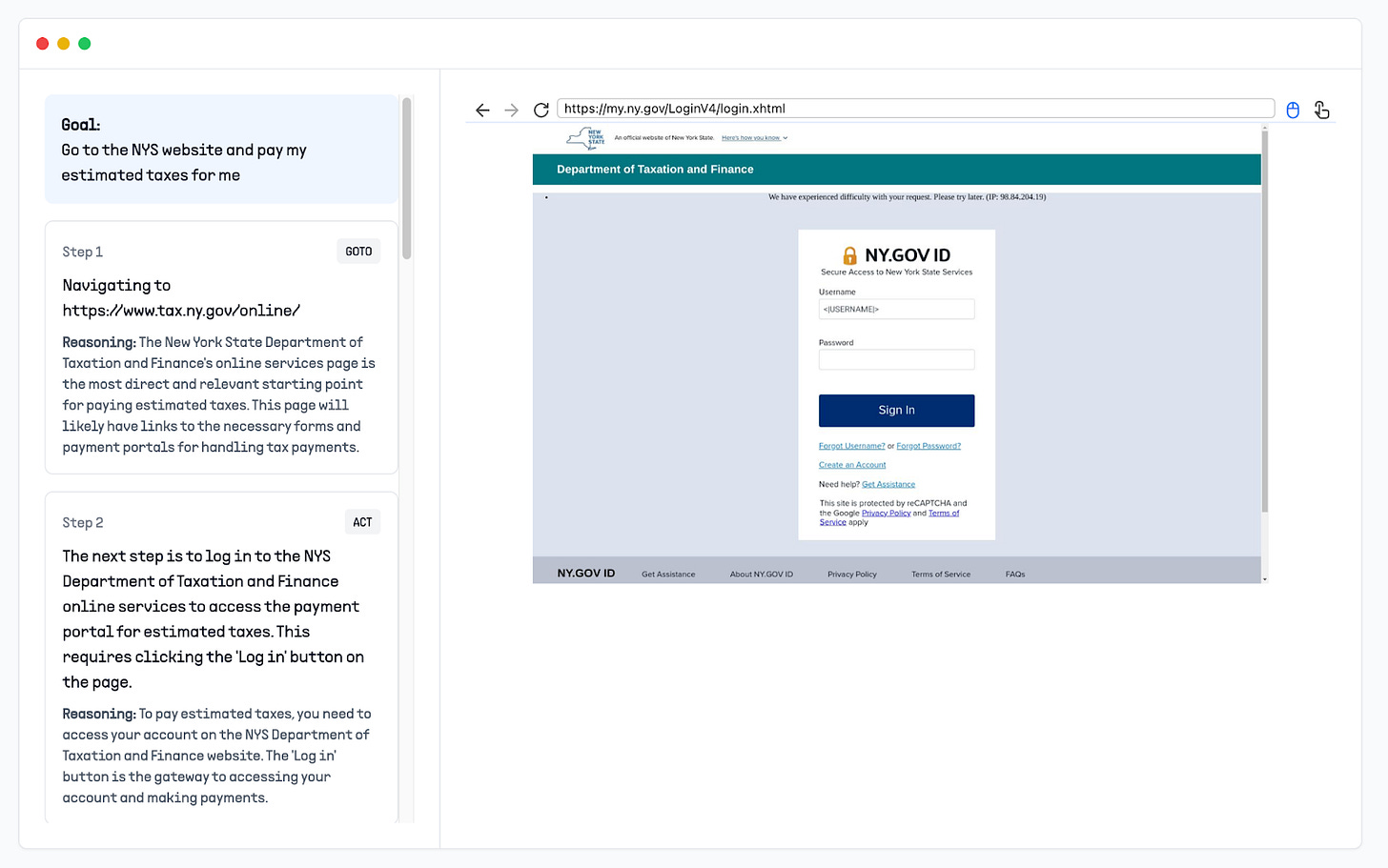Image resolution: width=1388 pixels, height=868 pixels.
Task: Open the Forgot Password? link
Action: (x=929, y=446)
